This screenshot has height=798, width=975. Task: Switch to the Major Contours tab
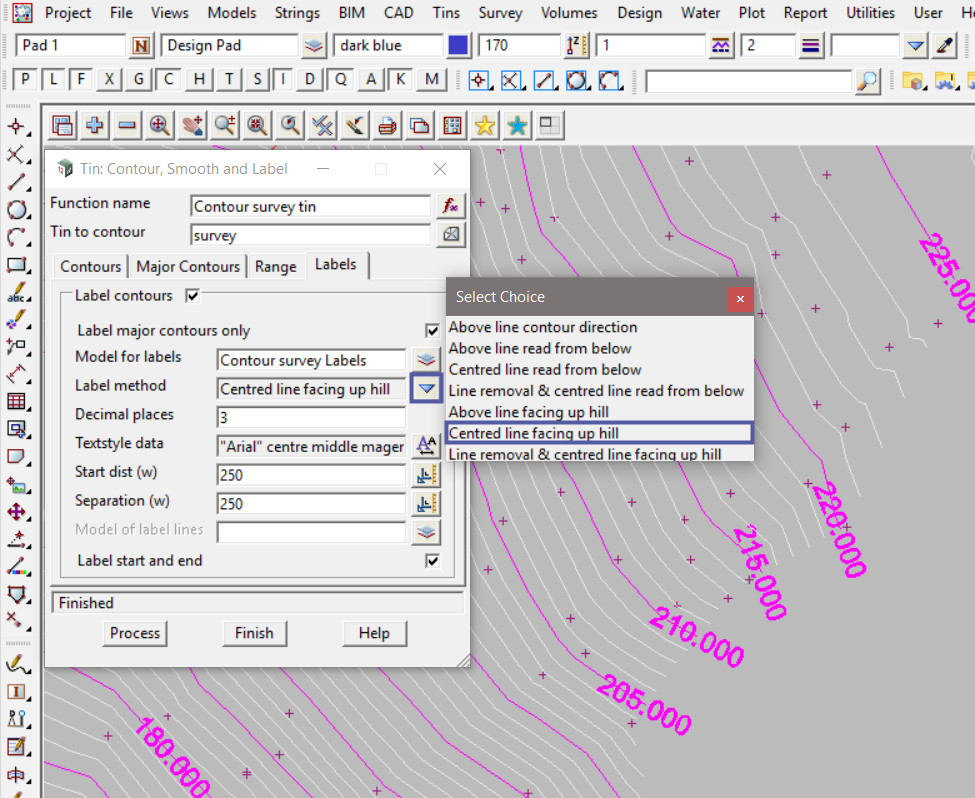(188, 266)
